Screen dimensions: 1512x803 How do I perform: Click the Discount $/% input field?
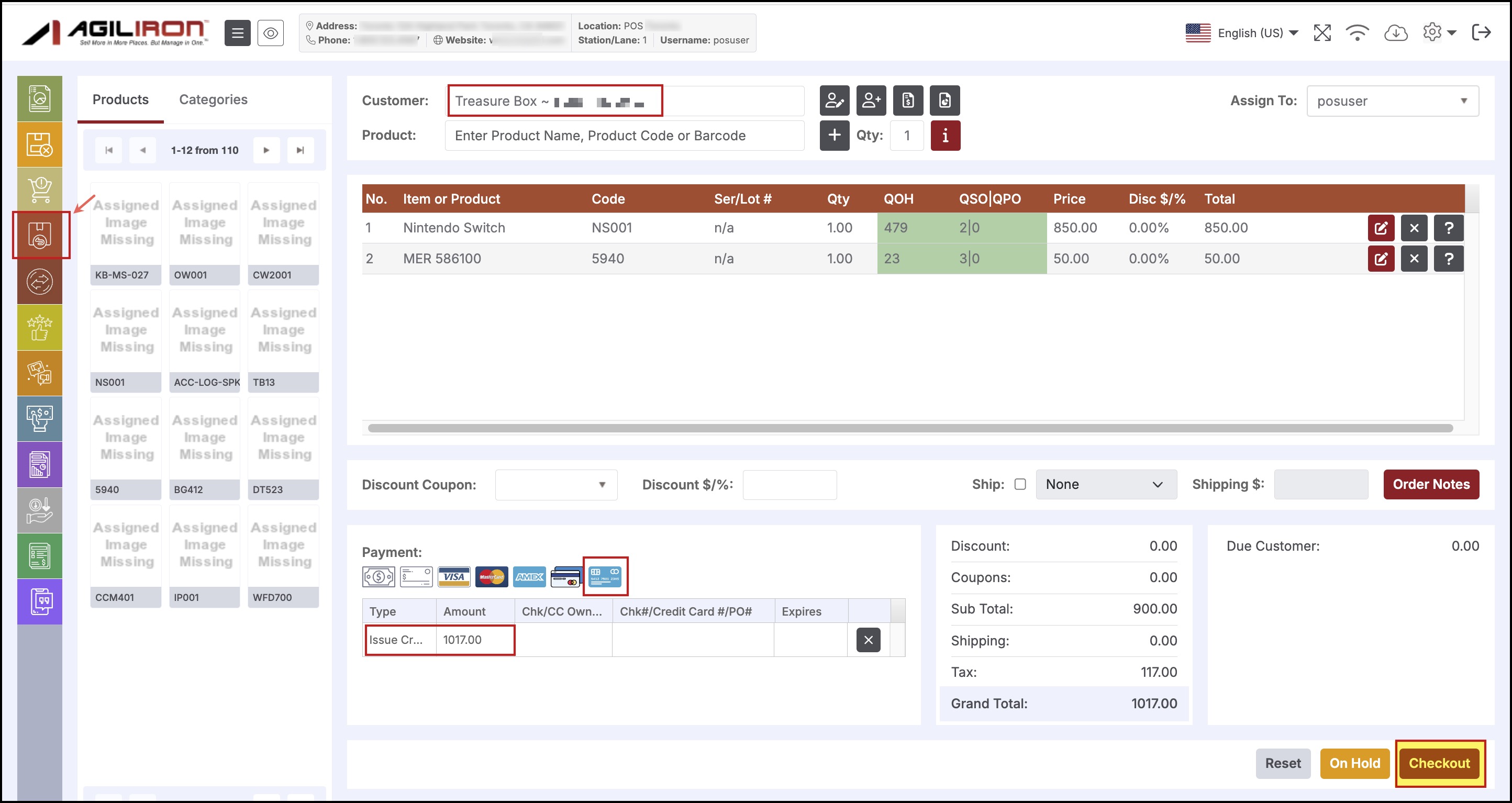[x=790, y=485]
